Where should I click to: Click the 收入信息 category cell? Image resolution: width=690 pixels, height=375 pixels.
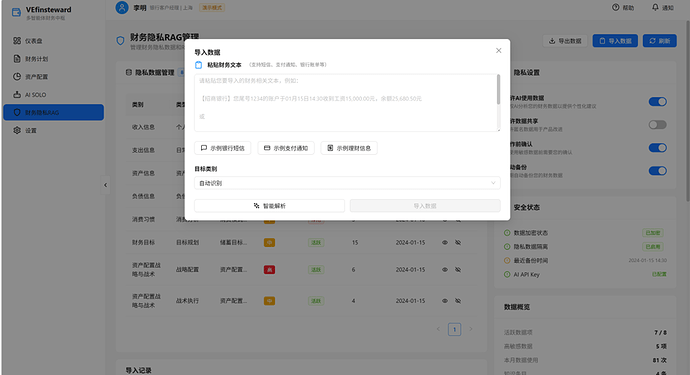[143, 127]
